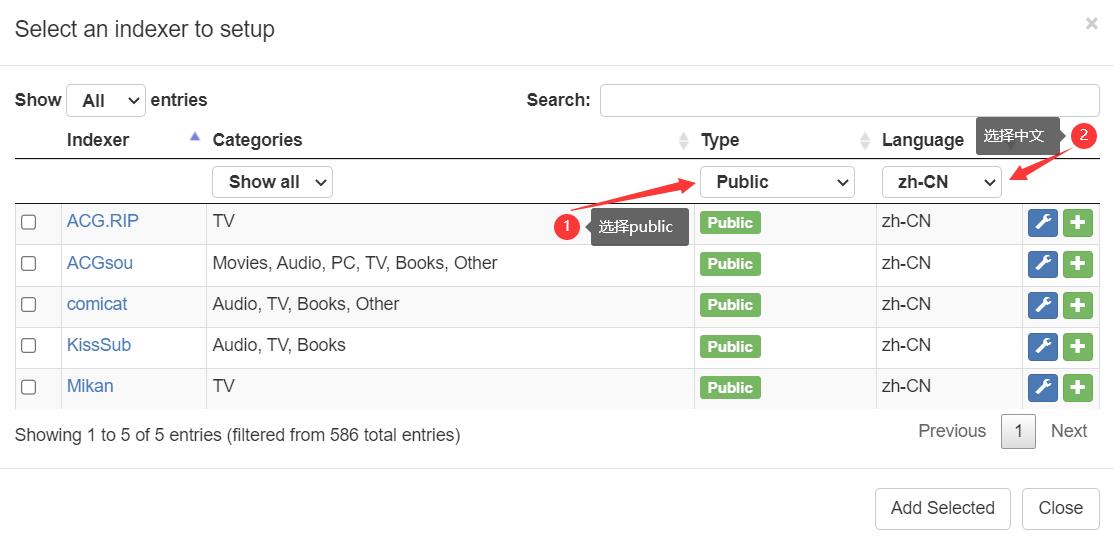Add KissSub using its green plus icon
This screenshot has width=1114, height=547.
1077,346
